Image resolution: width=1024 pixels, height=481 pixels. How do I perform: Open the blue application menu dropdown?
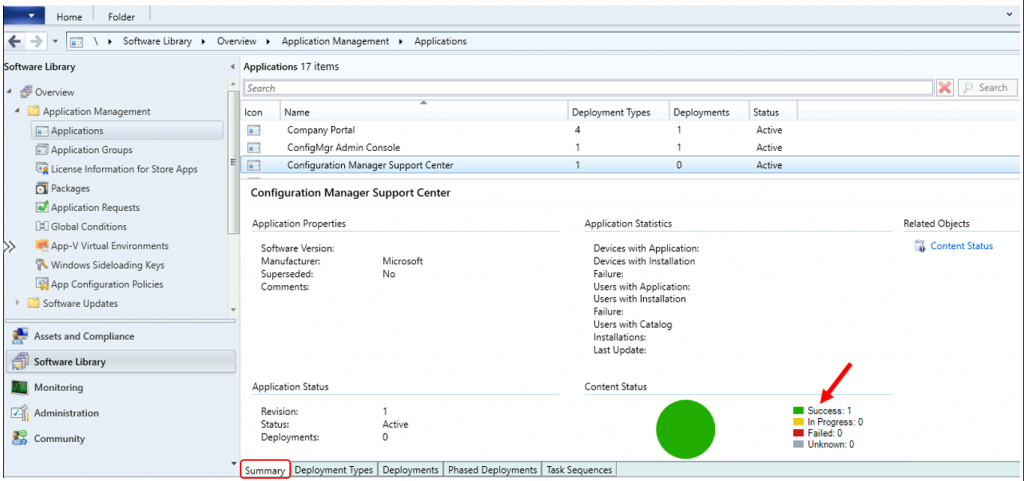coord(24,16)
